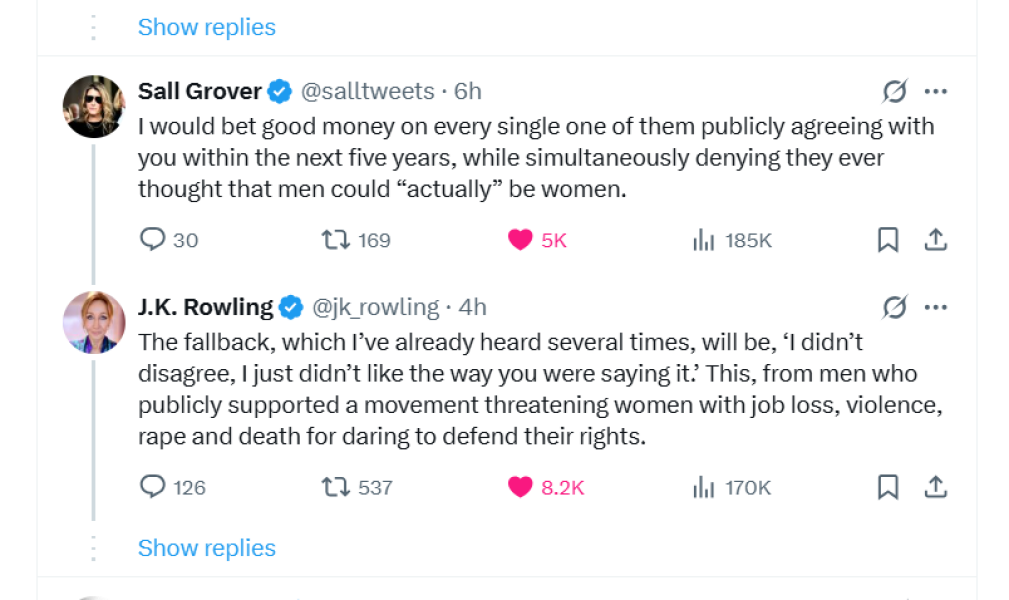The width and height of the screenshot is (1009, 600).
Task: Expand hidden replies above Sall Grover's tweet
Action: pos(206,27)
